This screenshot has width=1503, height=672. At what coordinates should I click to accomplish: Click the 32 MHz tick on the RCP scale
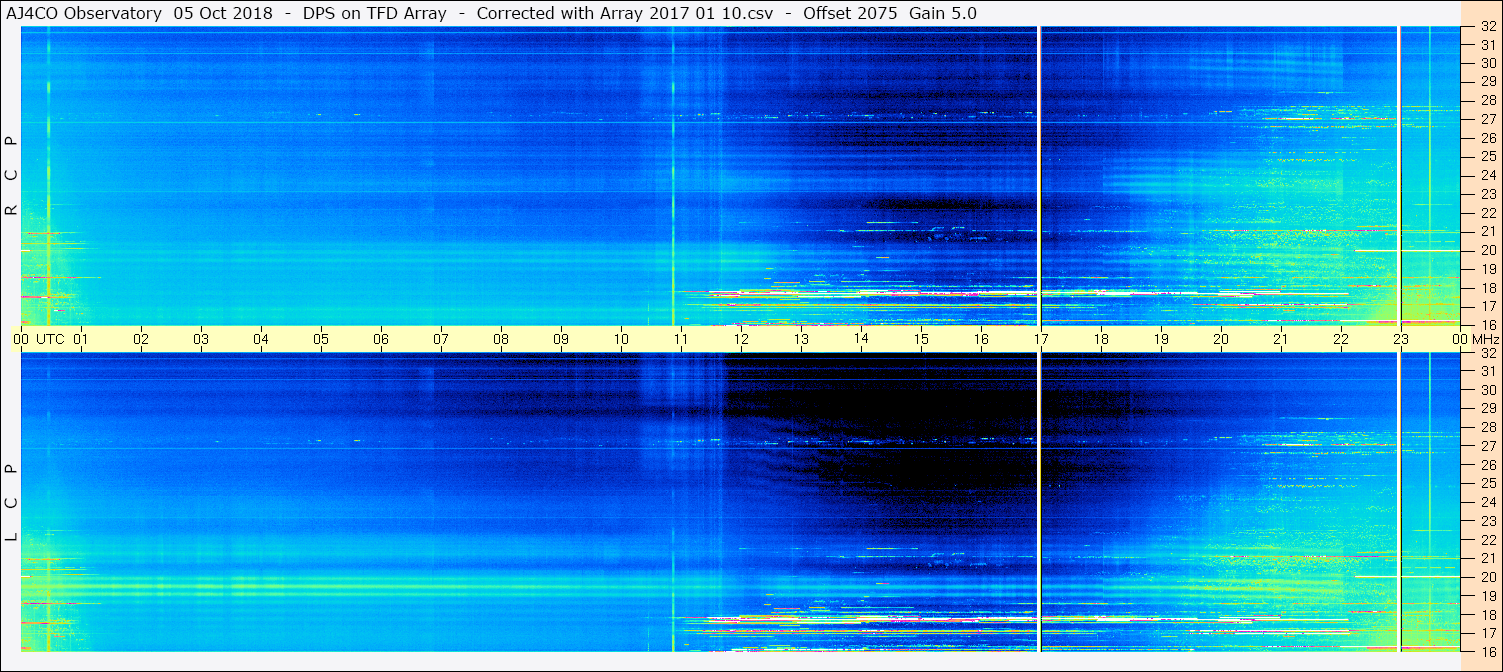1488,27
